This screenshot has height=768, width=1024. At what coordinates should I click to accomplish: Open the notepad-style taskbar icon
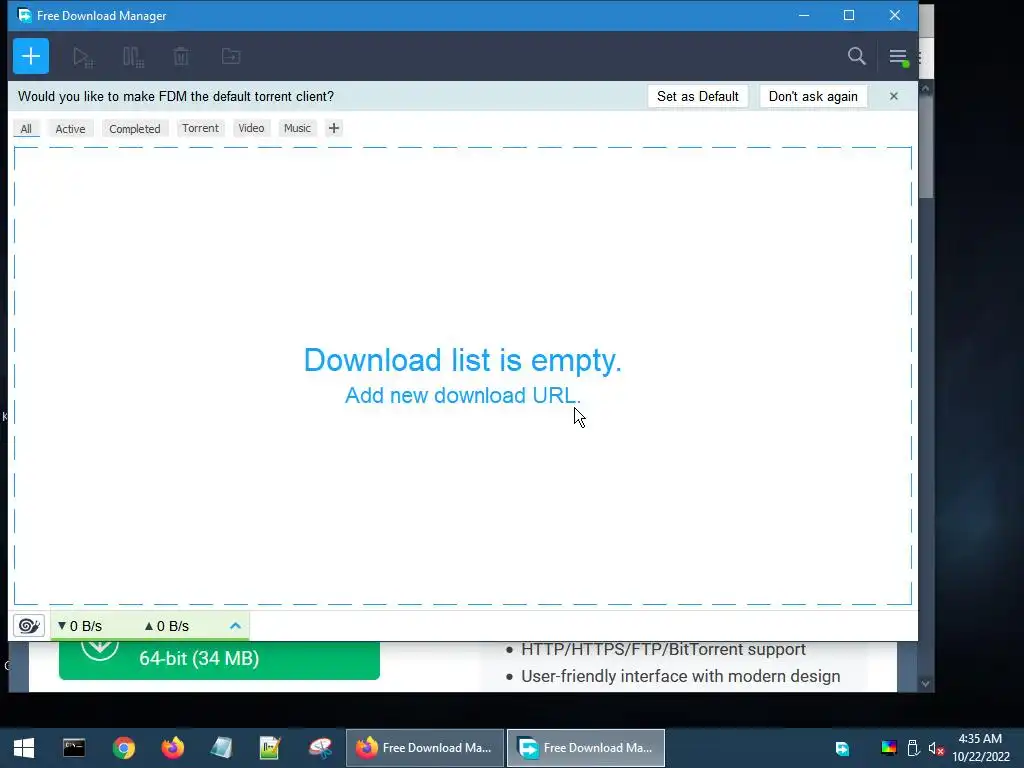click(221, 748)
